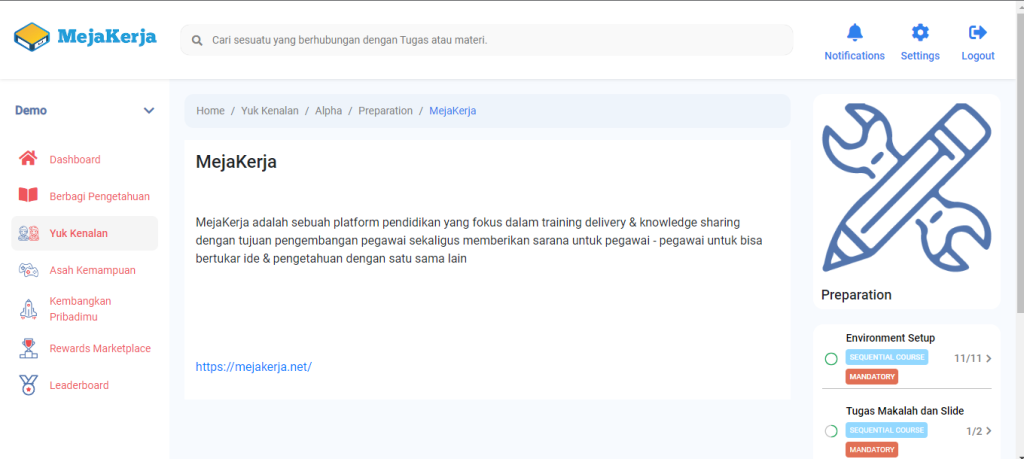Open Rewards Marketplace menu item
The height and width of the screenshot is (459, 1024).
tap(85, 348)
